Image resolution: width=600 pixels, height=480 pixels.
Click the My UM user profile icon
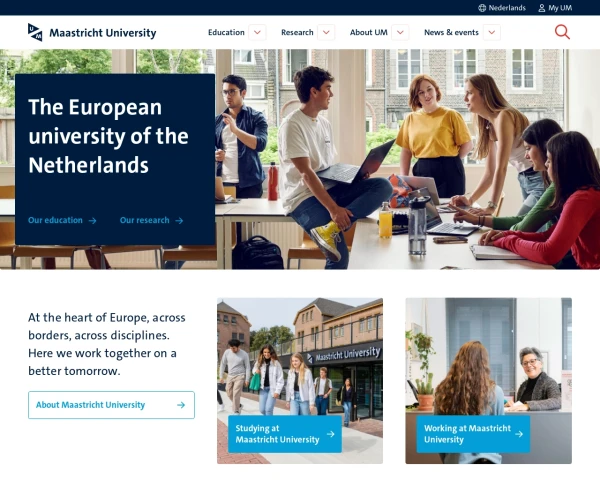pyautogui.click(x=541, y=8)
